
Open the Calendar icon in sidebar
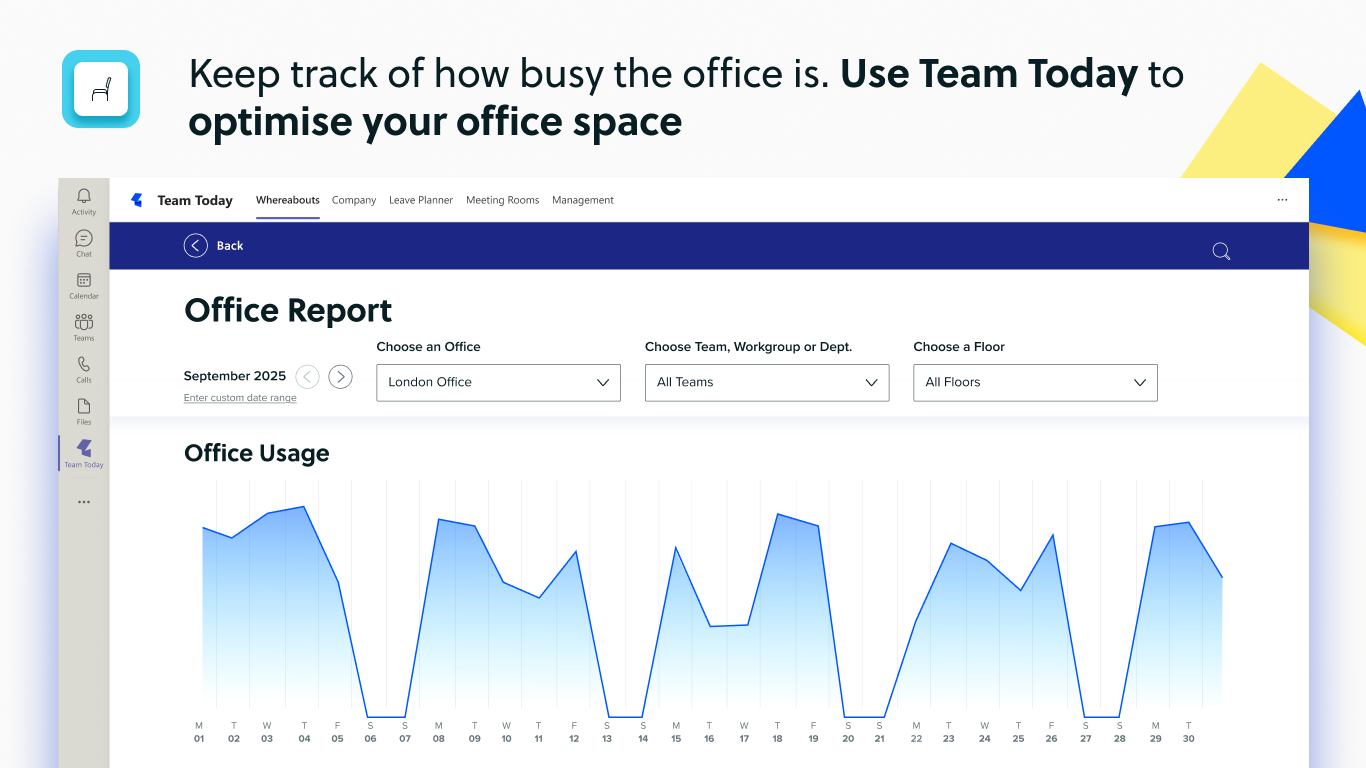coord(84,280)
